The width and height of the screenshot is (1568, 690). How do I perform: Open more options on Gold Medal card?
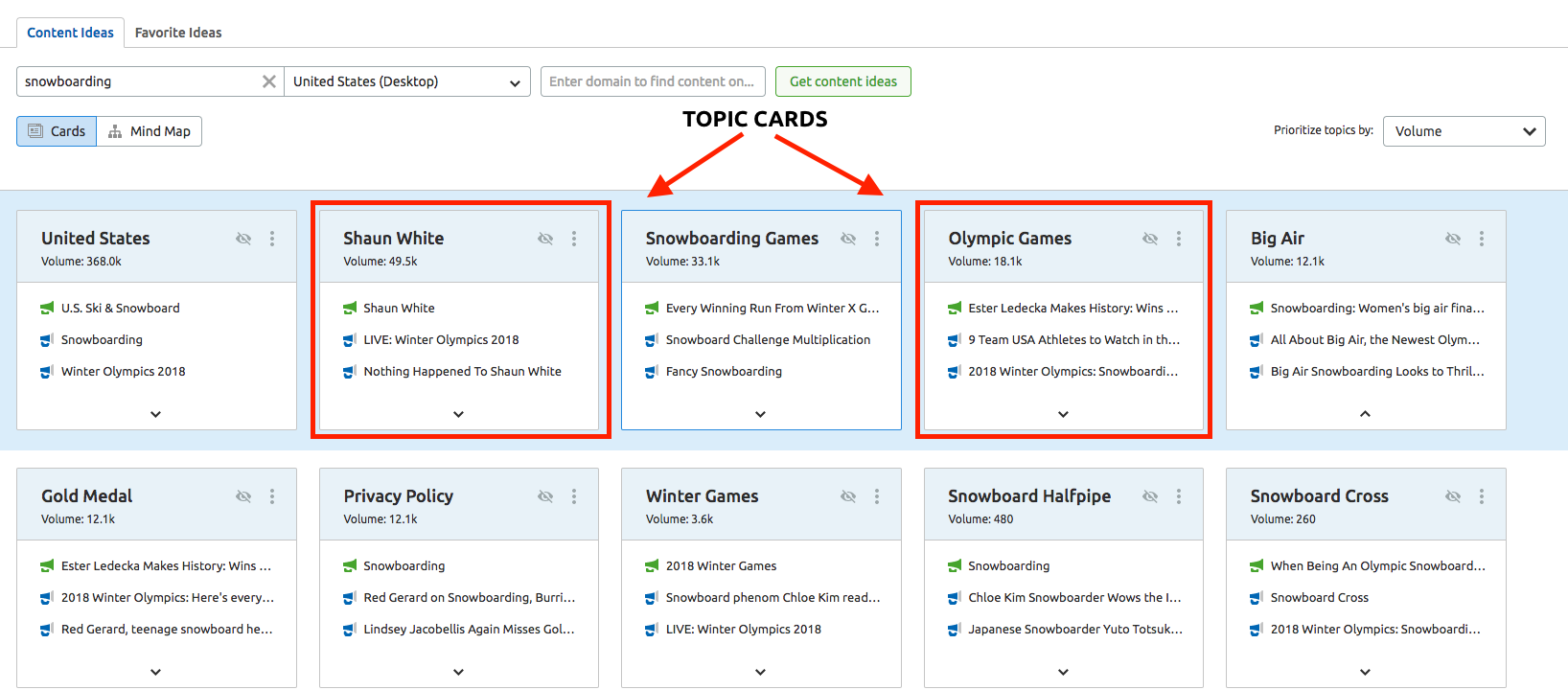[x=272, y=496]
